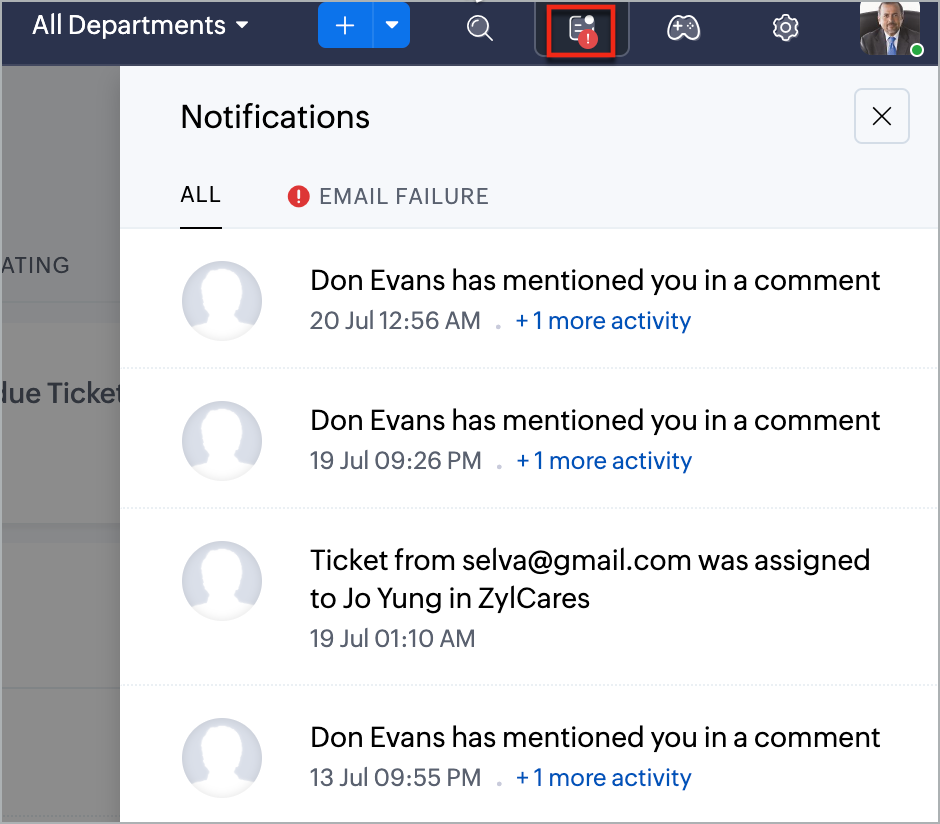This screenshot has width=940, height=824.
Task: Click avatar of 19 Jul 09:26 PM notification
Action: (222, 441)
